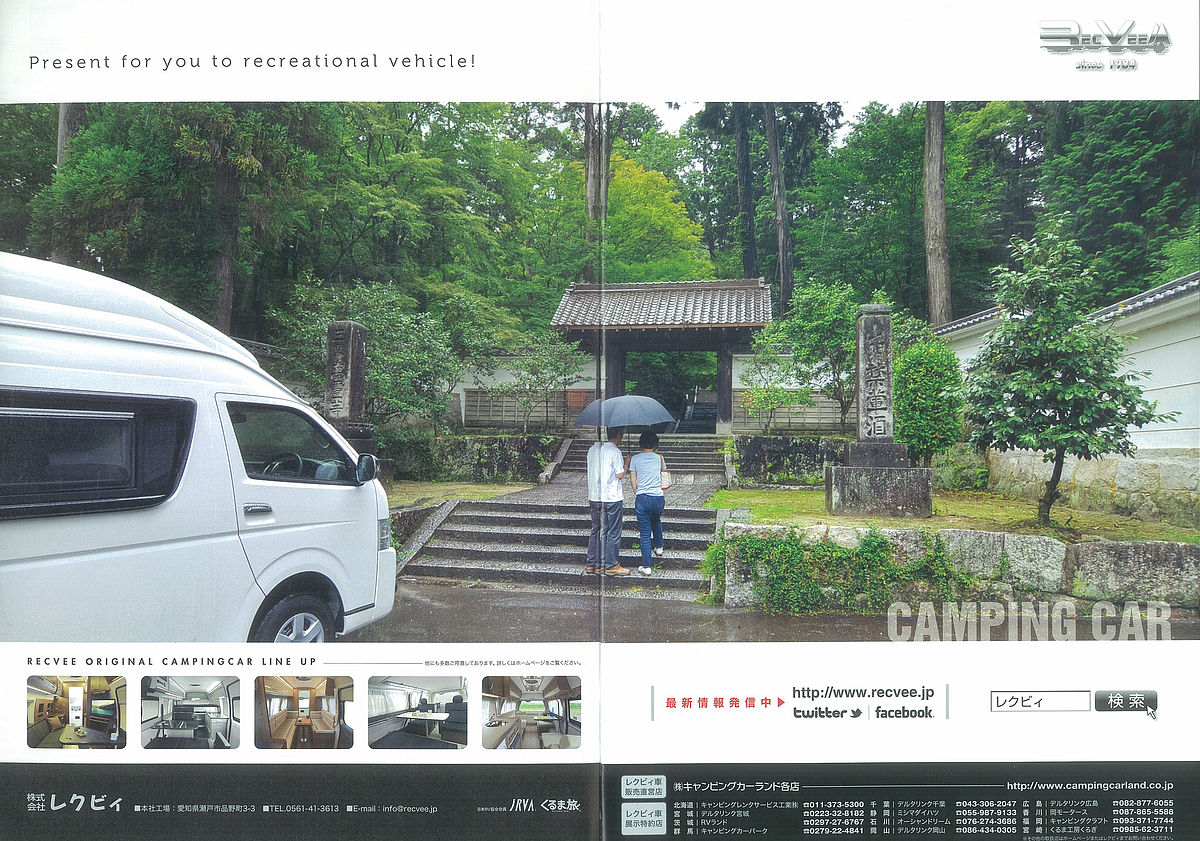This screenshot has width=1200, height=841.
Task: Click the RecVee logo in the header
Action: tap(1104, 37)
